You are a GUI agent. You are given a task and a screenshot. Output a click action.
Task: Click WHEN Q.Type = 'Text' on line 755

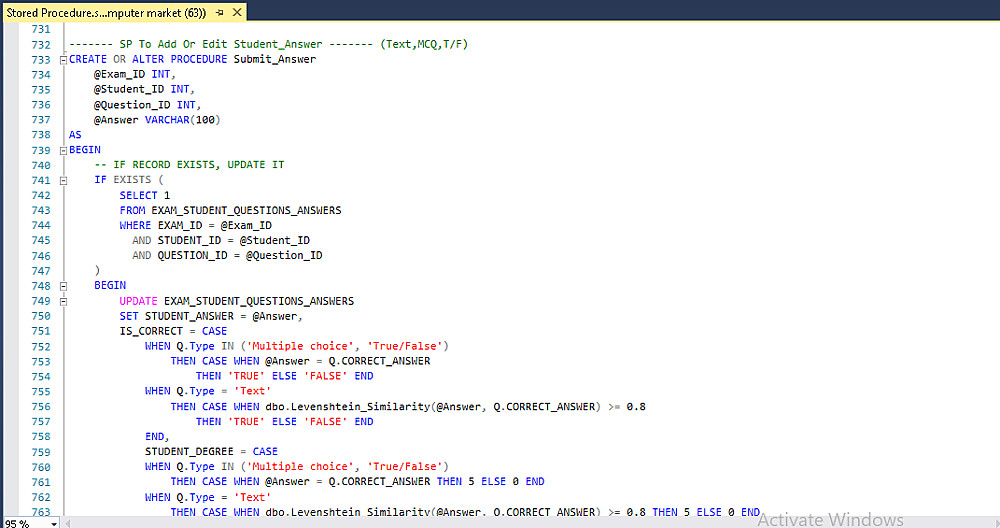click(208, 391)
